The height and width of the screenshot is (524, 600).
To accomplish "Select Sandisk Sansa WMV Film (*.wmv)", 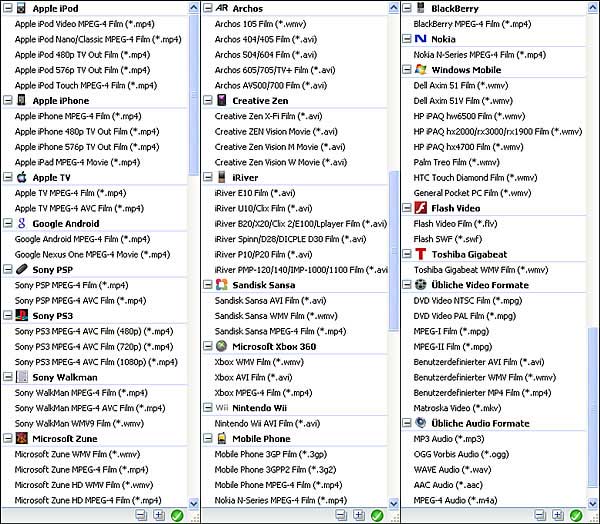I will [x=276, y=315].
